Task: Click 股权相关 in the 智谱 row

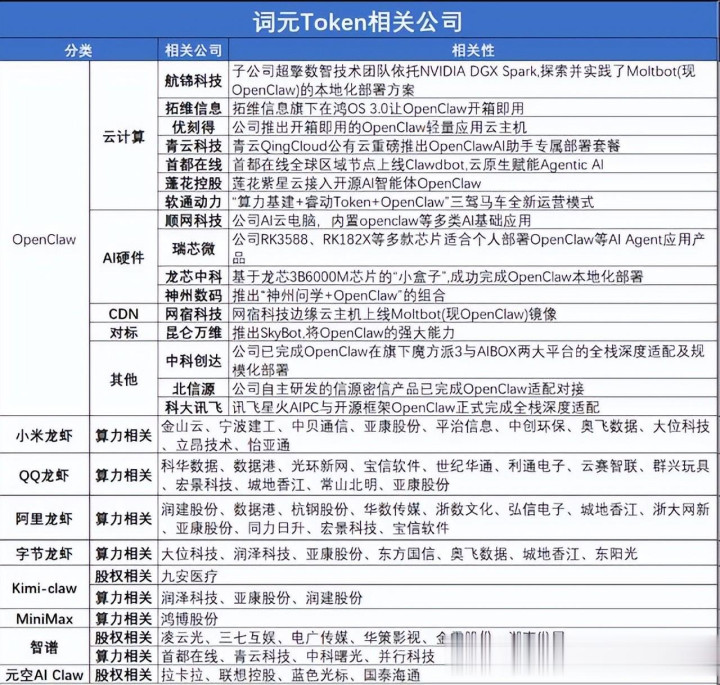Action: [x=124, y=638]
